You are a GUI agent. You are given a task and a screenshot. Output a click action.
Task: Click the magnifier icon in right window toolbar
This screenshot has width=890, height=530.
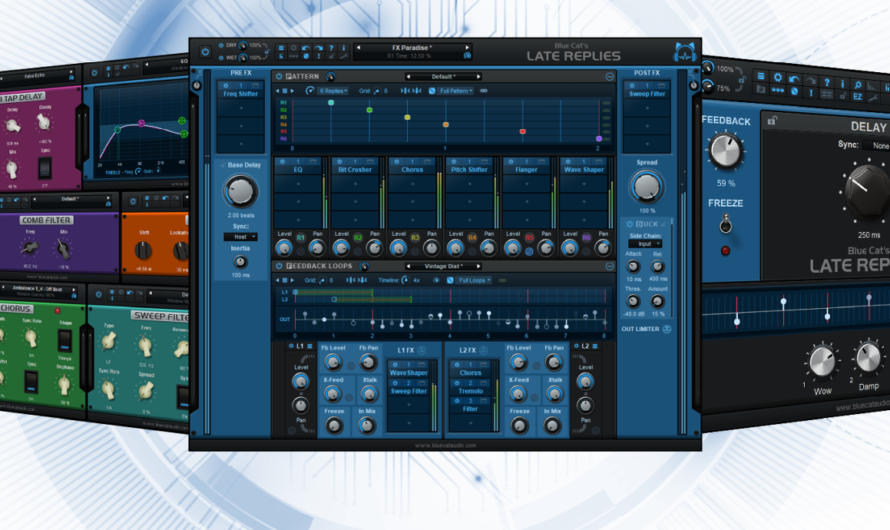point(858,85)
